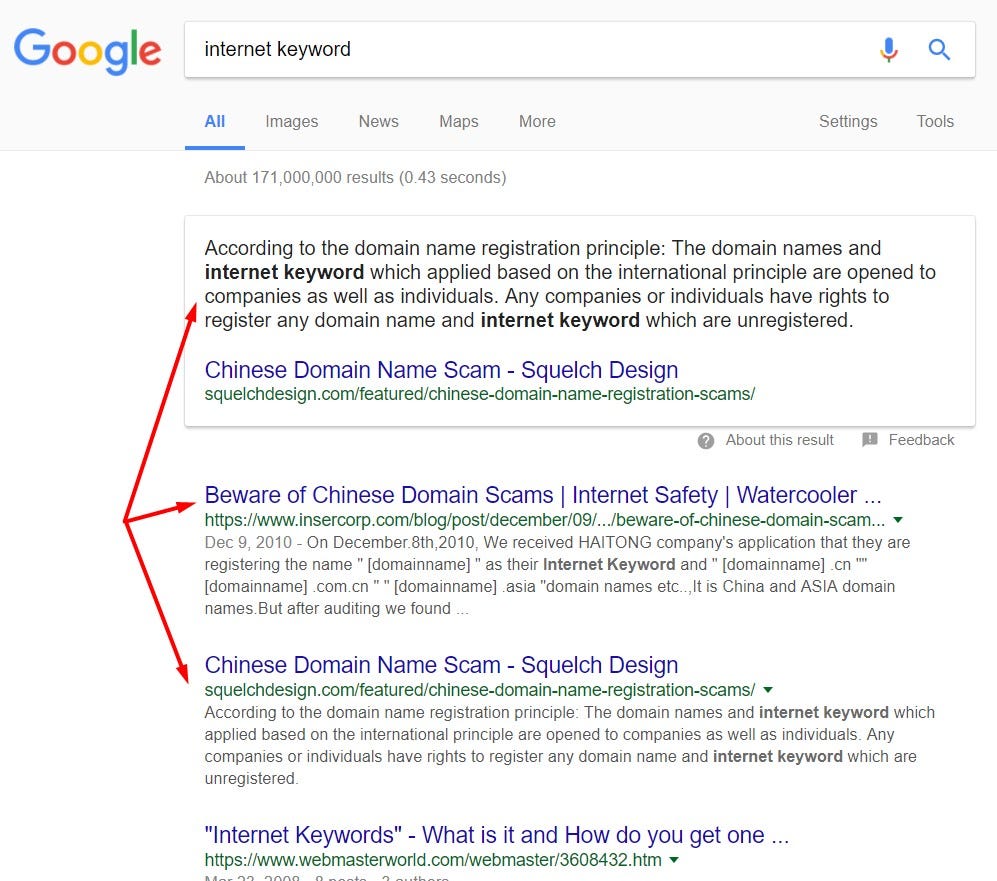This screenshot has width=997, height=881.
Task: Click the featured snippet squelchdesign.com URL
Action: 479,394
